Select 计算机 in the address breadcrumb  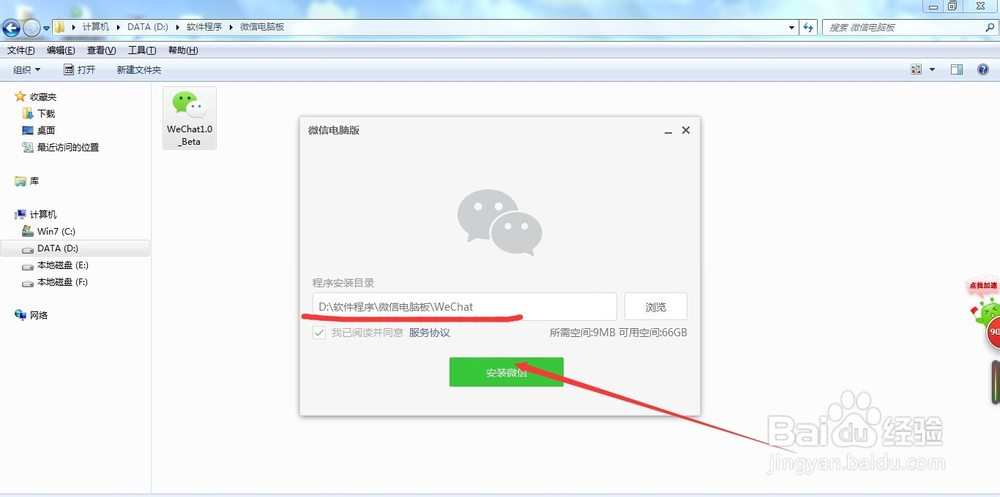(x=96, y=27)
